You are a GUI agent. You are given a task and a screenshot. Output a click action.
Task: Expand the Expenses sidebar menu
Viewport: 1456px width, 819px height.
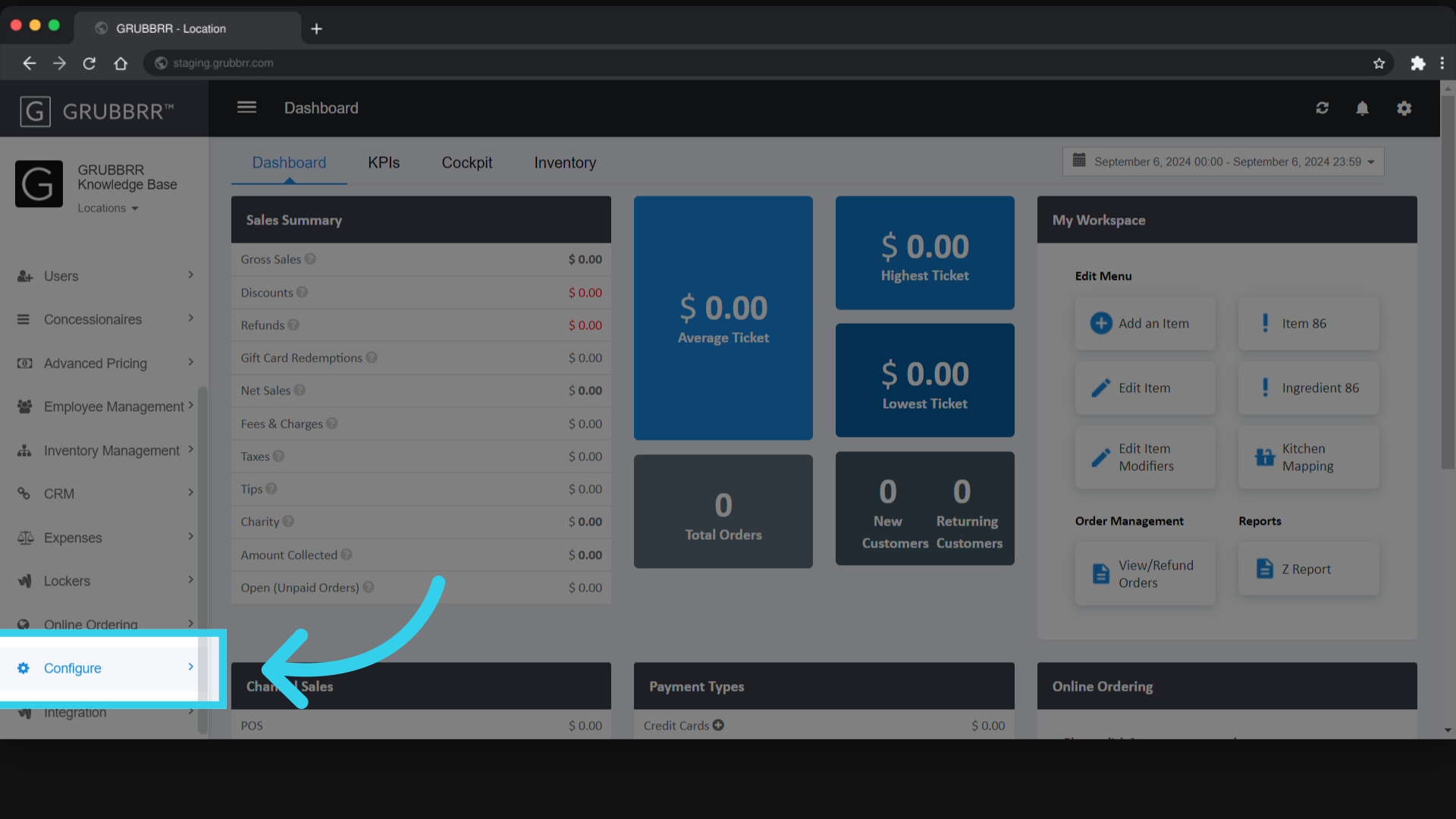pyautogui.click(x=105, y=538)
